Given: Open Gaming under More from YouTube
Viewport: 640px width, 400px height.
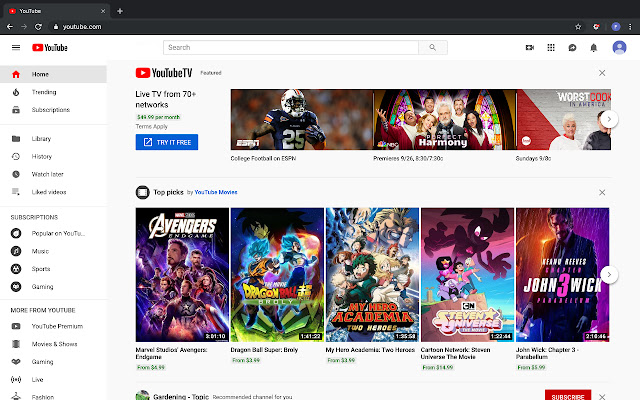Looking at the screenshot, I should pos(53,362).
